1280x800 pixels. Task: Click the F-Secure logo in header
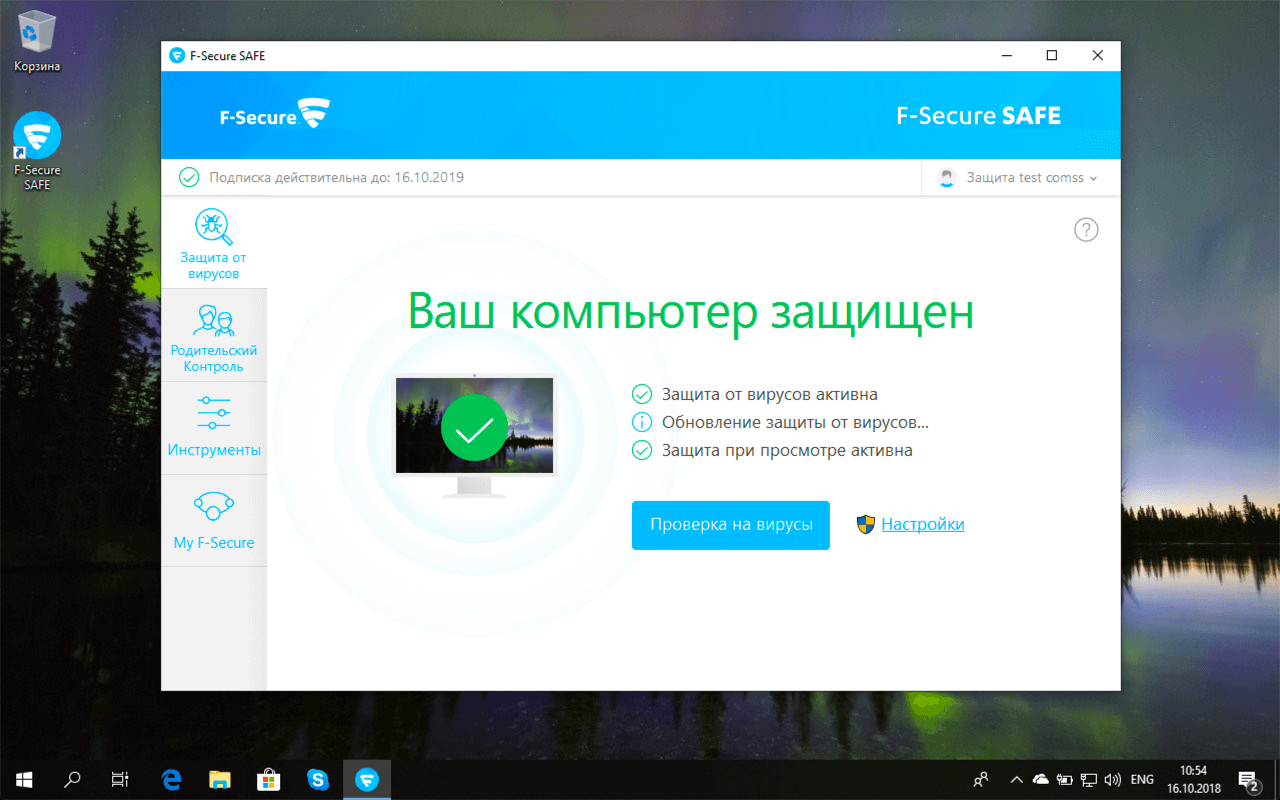coord(274,115)
